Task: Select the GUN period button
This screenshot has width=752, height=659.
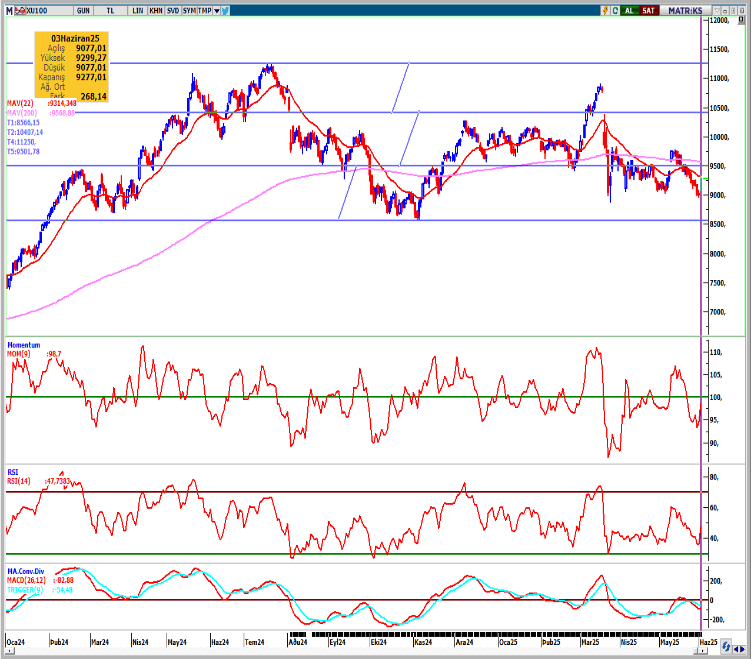Action: pos(83,10)
